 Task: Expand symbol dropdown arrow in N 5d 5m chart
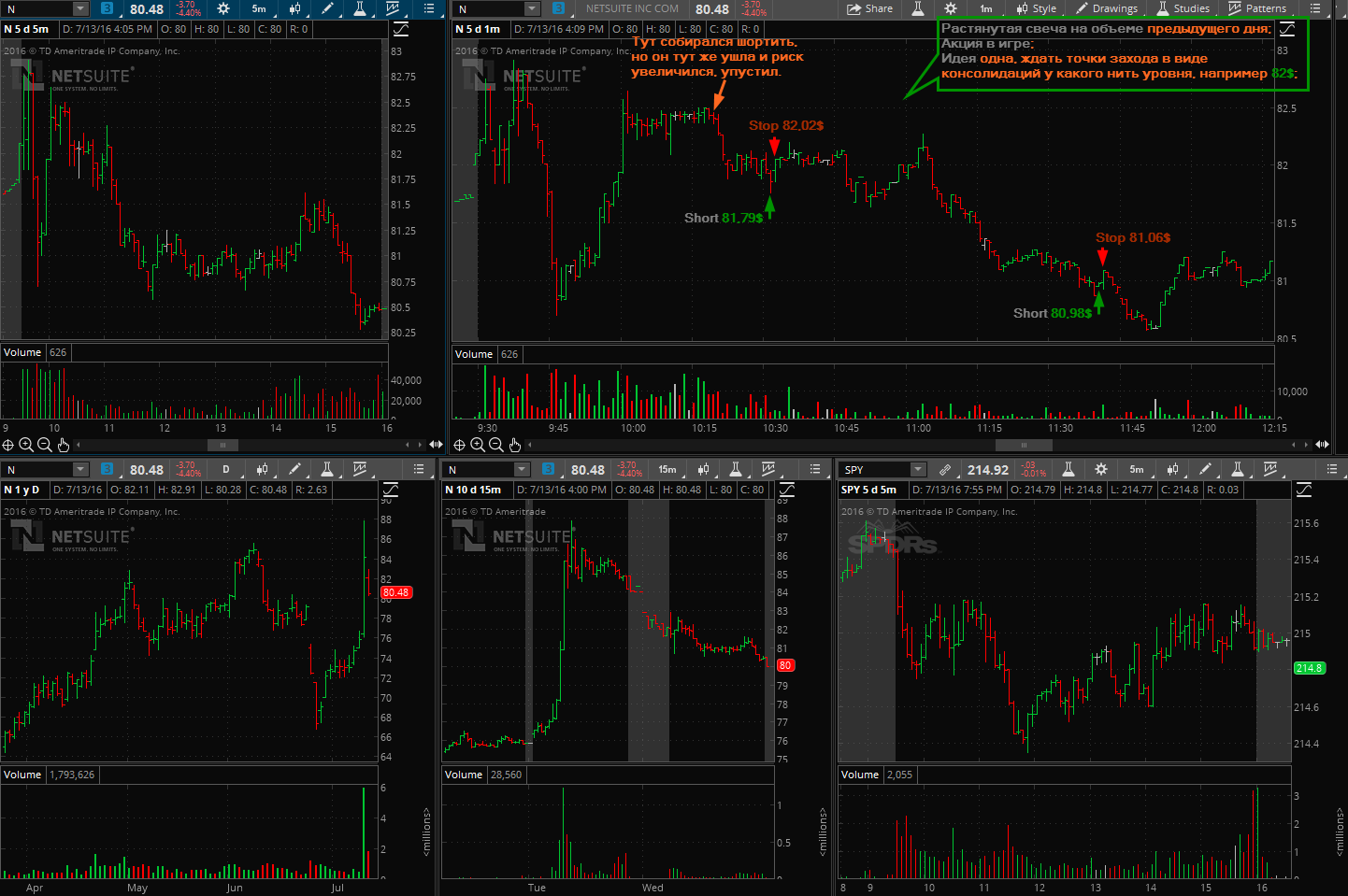(x=80, y=9)
